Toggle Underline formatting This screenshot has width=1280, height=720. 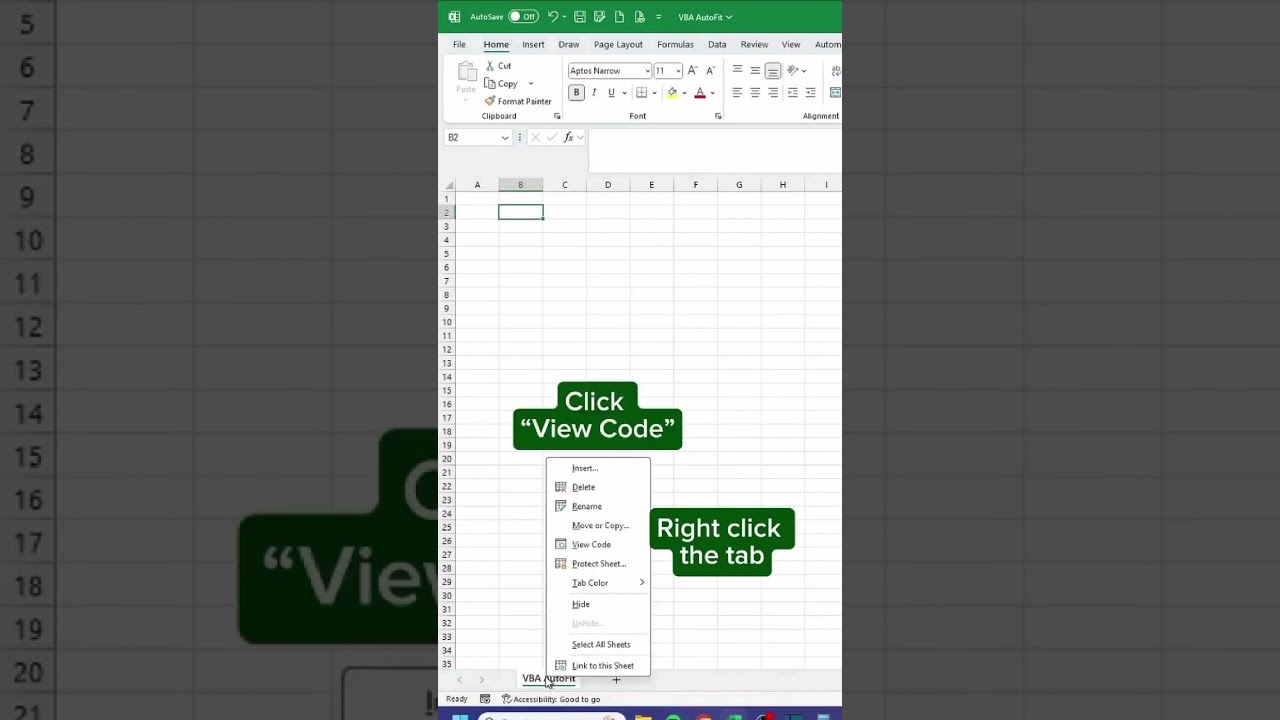pyautogui.click(x=611, y=93)
